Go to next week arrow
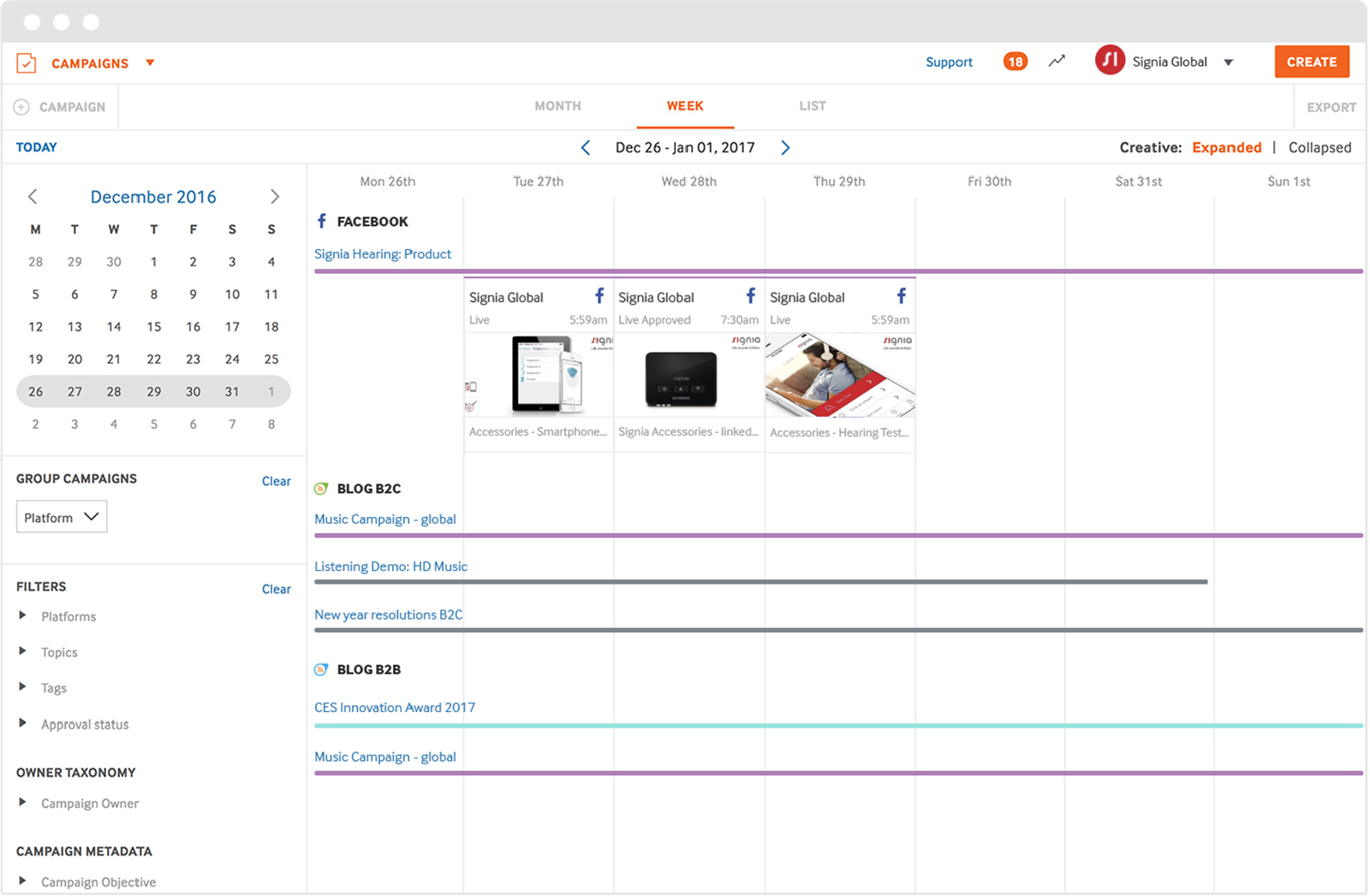1370x896 pixels. (785, 147)
